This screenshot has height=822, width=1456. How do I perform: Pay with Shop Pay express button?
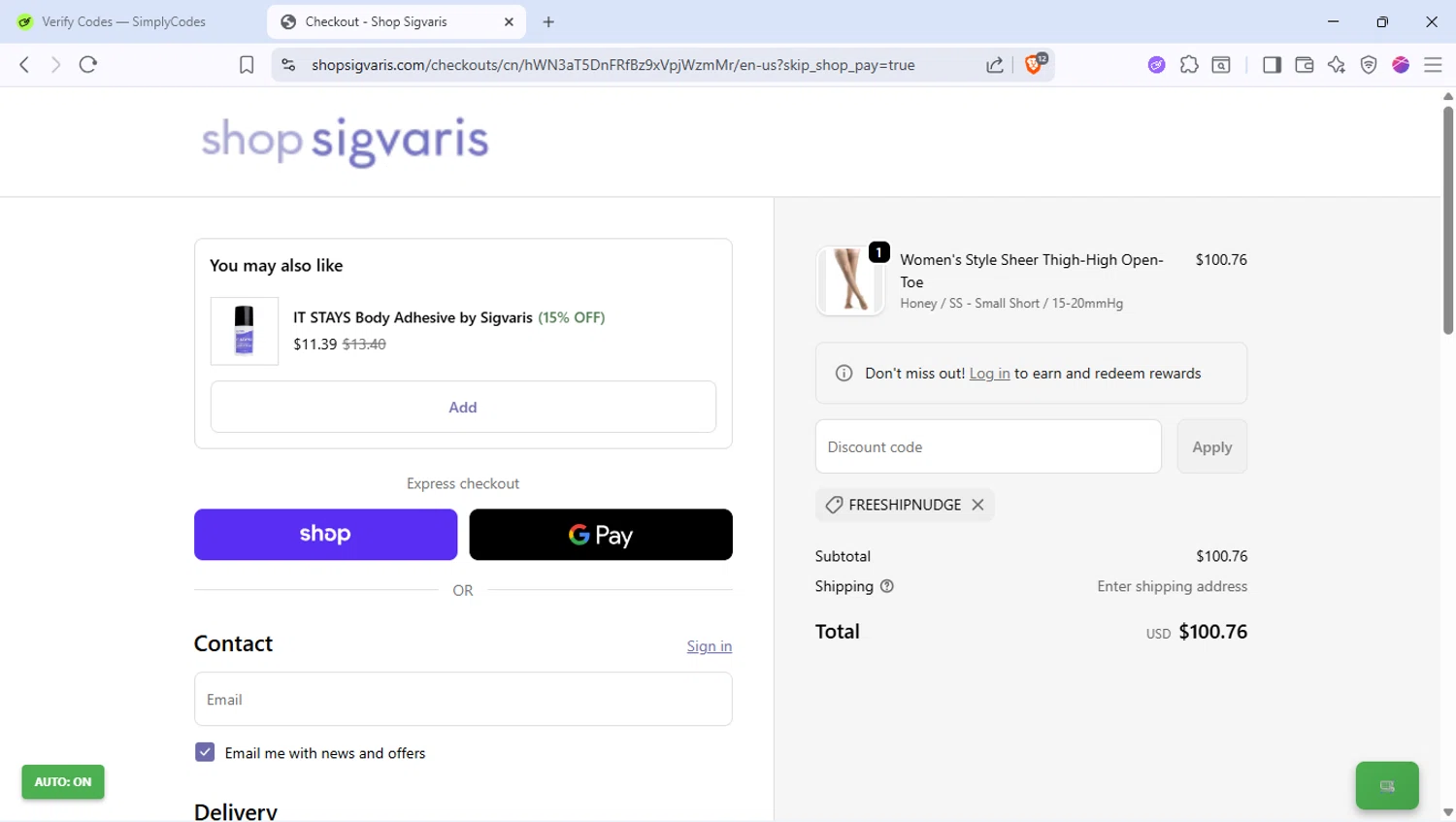click(325, 535)
